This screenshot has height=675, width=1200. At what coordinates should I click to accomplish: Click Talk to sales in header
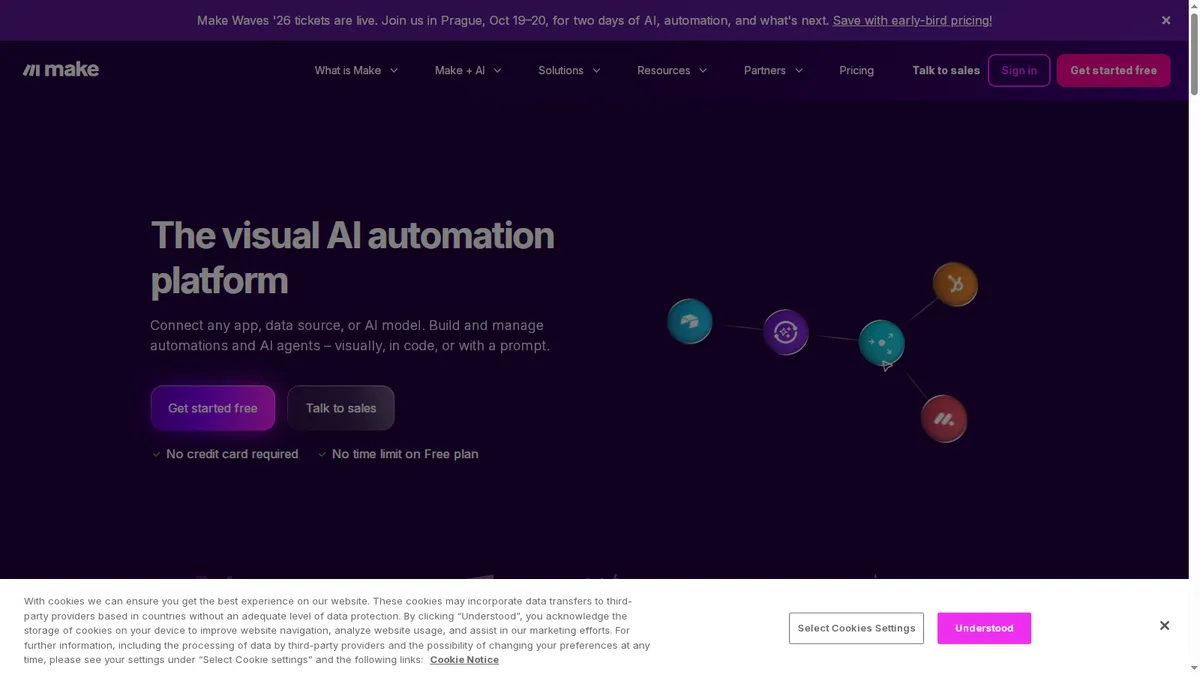click(946, 70)
